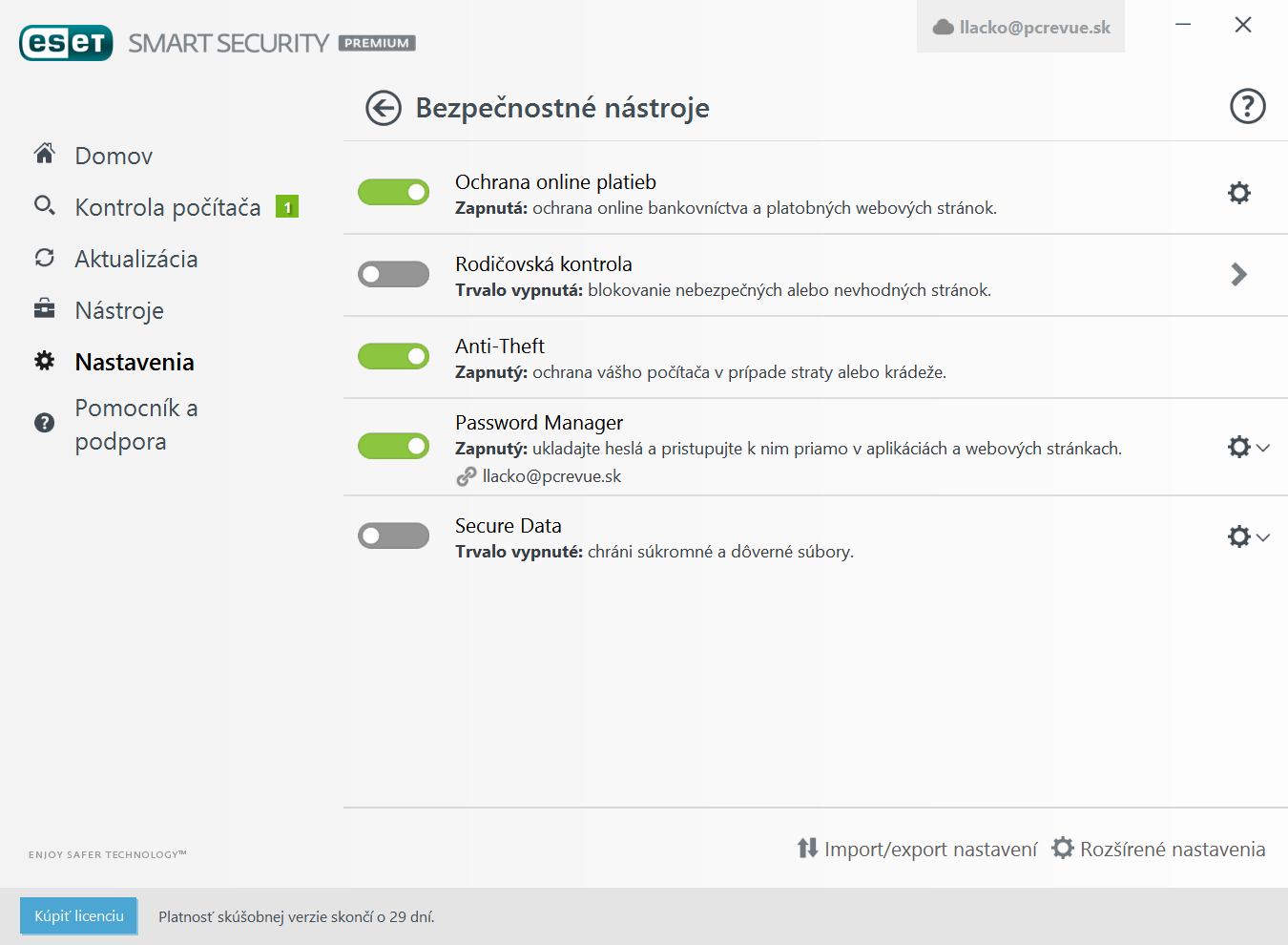Turn off the Anti-Theft toggle
The width and height of the screenshot is (1288, 945).
click(393, 356)
